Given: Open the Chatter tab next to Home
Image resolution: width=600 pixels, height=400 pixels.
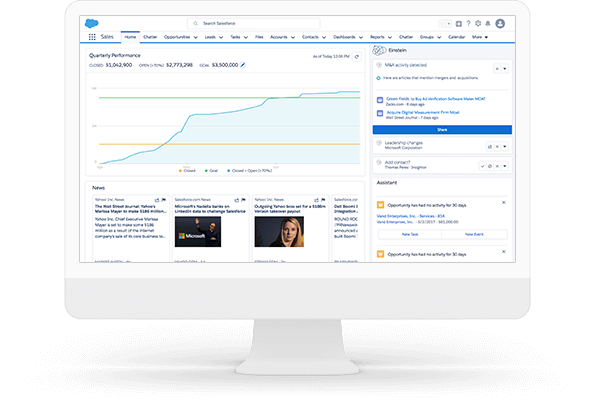Looking at the screenshot, I should [150, 37].
